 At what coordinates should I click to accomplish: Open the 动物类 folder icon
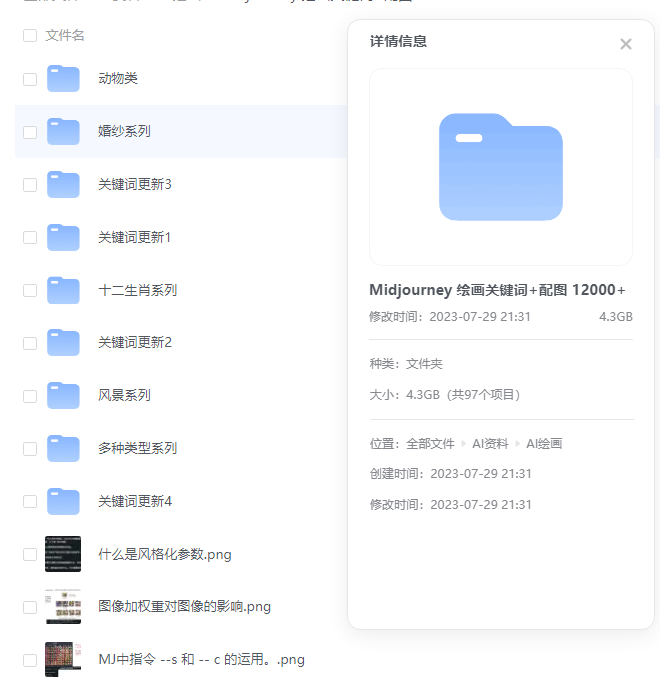click(x=63, y=78)
